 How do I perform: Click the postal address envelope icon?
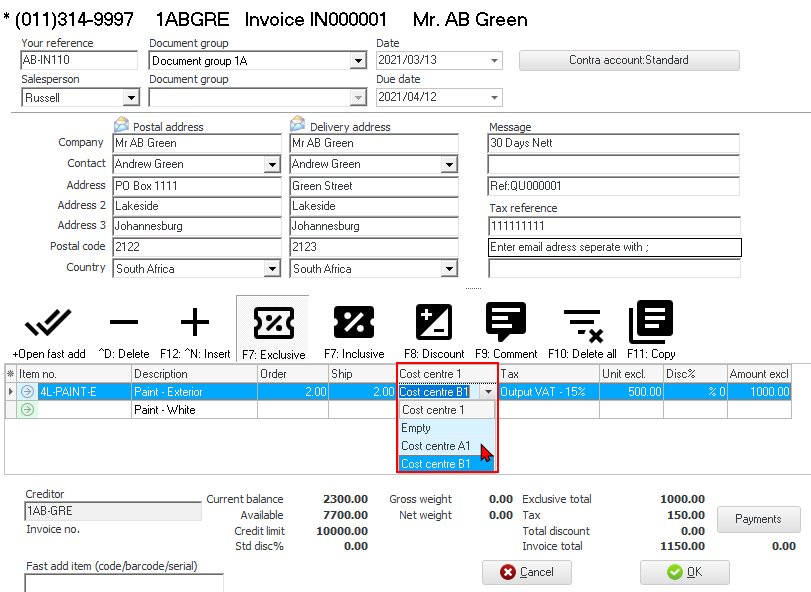pyautogui.click(x=122, y=126)
